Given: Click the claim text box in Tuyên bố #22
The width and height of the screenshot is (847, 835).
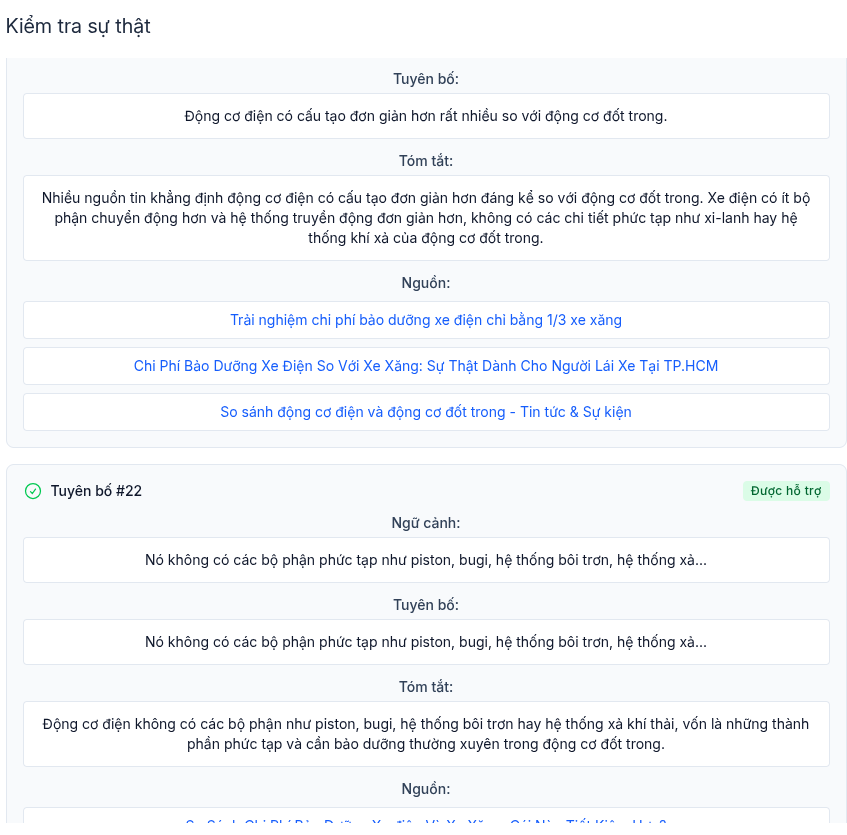Looking at the screenshot, I should (x=426, y=642).
